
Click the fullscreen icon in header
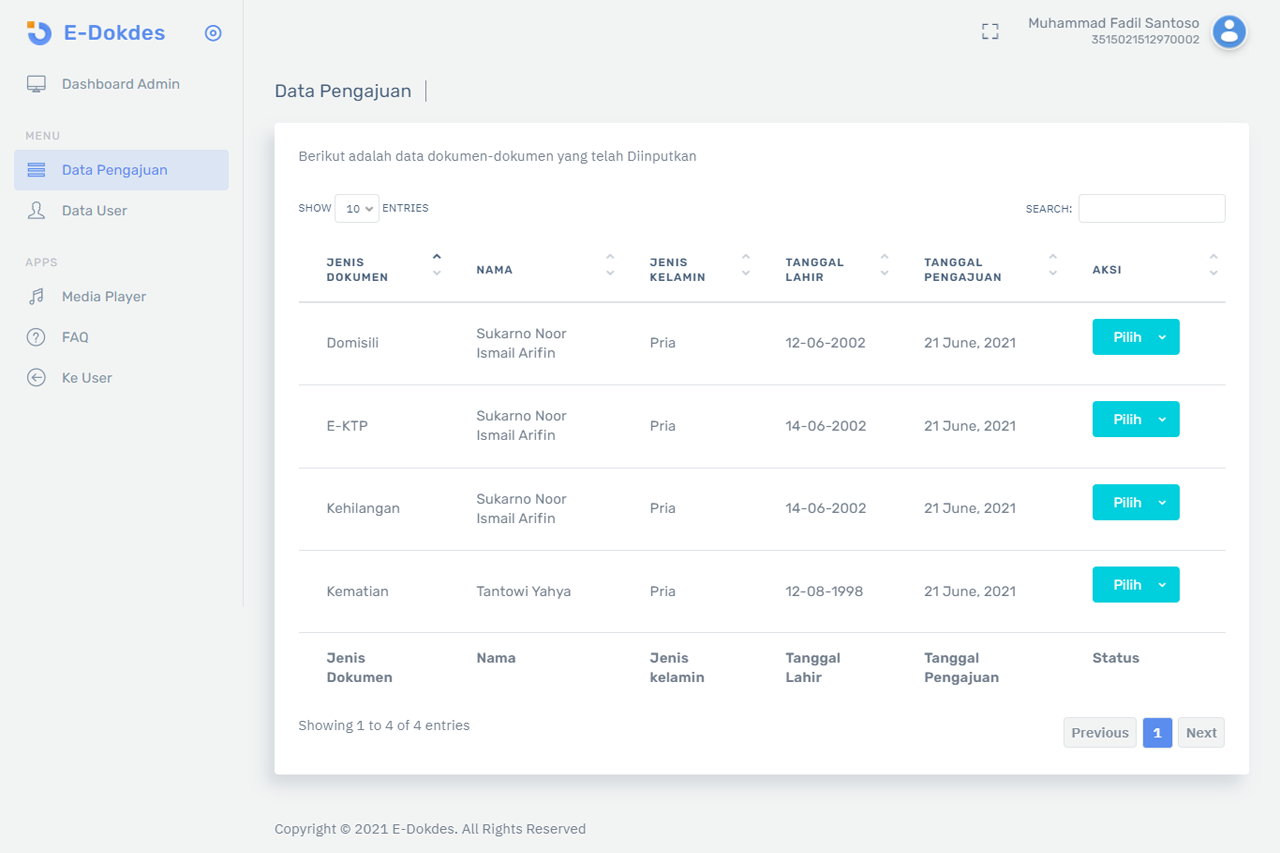[x=990, y=32]
